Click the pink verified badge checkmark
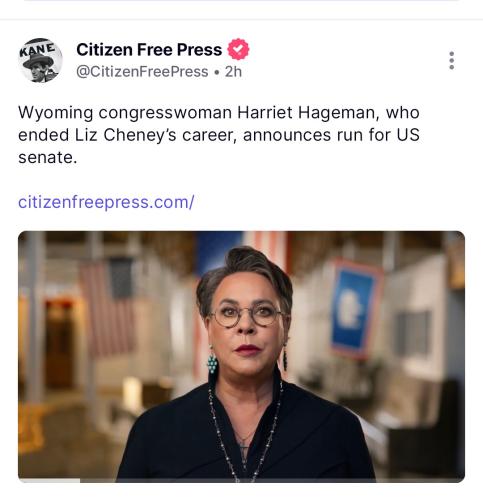Screen dimensions: 483x500 [238, 49]
